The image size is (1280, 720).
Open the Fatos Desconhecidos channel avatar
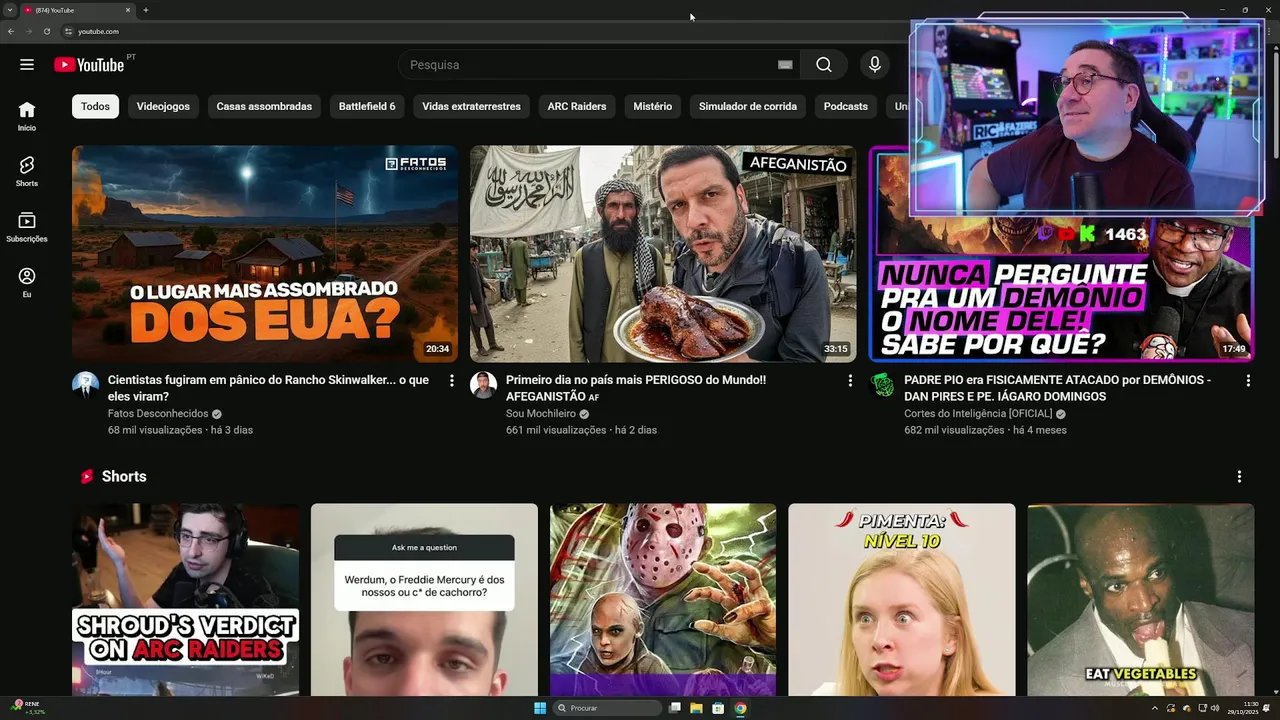tap(85, 385)
